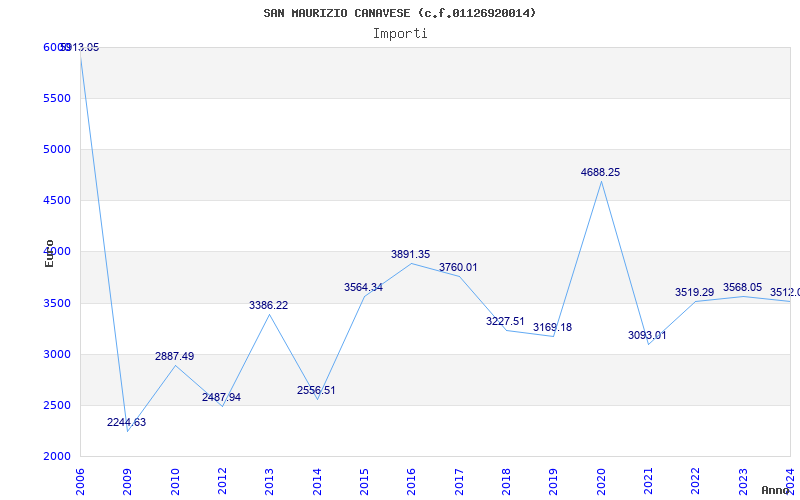The width and height of the screenshot is (800, 500).
Task: Click the 2020 x-axis year label
Action: pos(601,482)
